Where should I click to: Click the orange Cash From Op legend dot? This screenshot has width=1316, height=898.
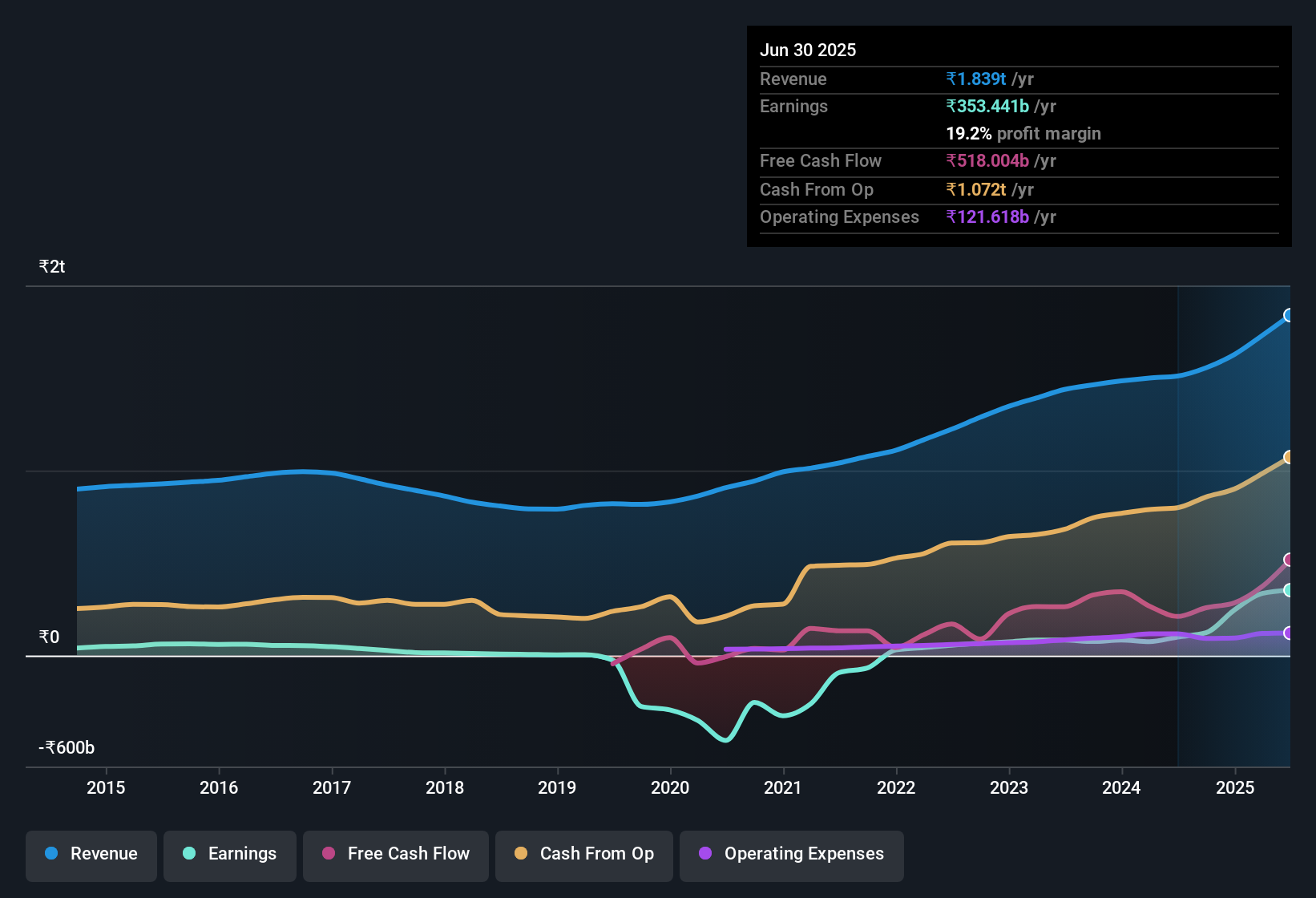(x=523, y=854)
